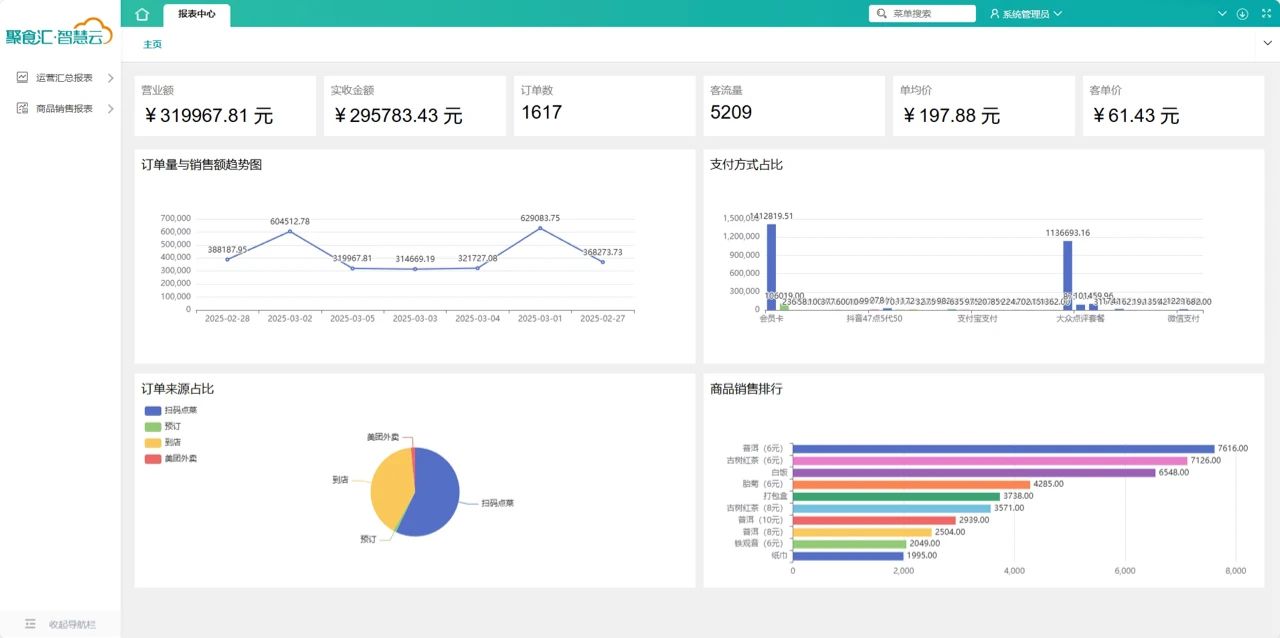
Task: Click the 聚食汇·智慧云 logo
Action: click(x=60, y=32)
